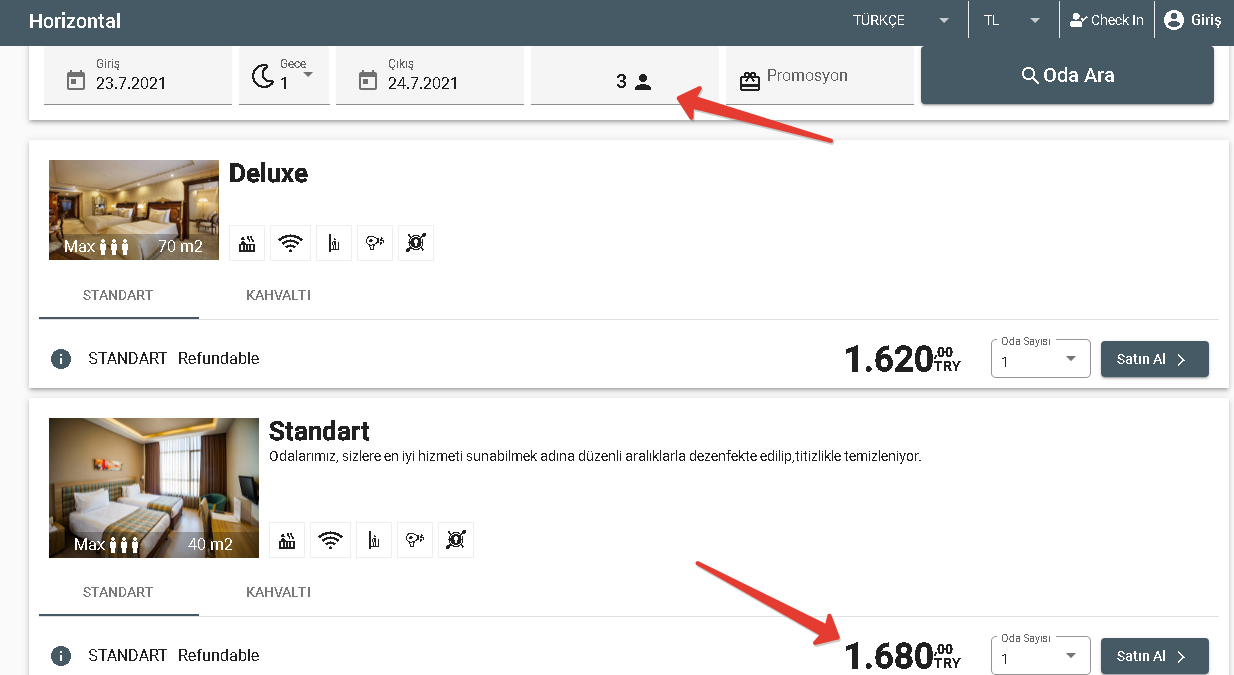The height and width of the screenshot is (675, 1234).
Task: Select the STANDART tab under Standart room
Action: coord(118,592)
